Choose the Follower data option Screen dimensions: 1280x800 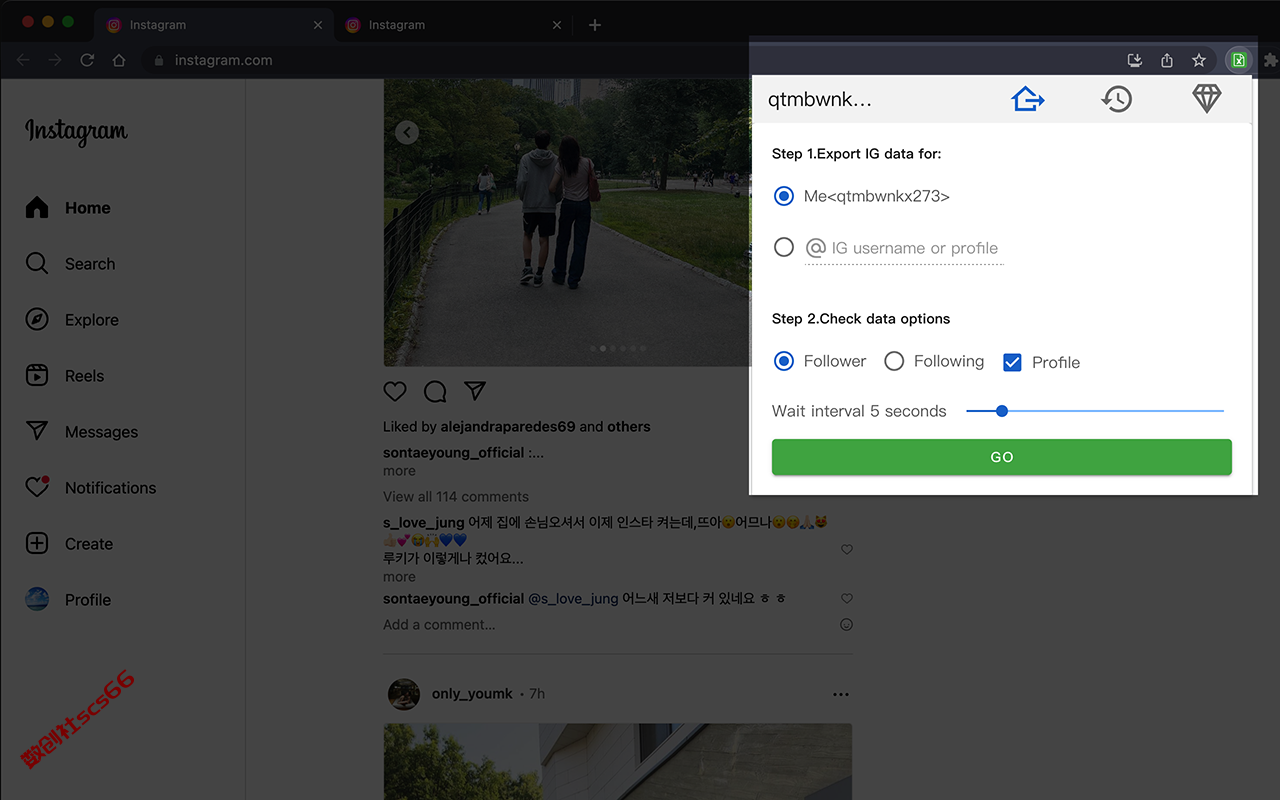coord(784,361)
